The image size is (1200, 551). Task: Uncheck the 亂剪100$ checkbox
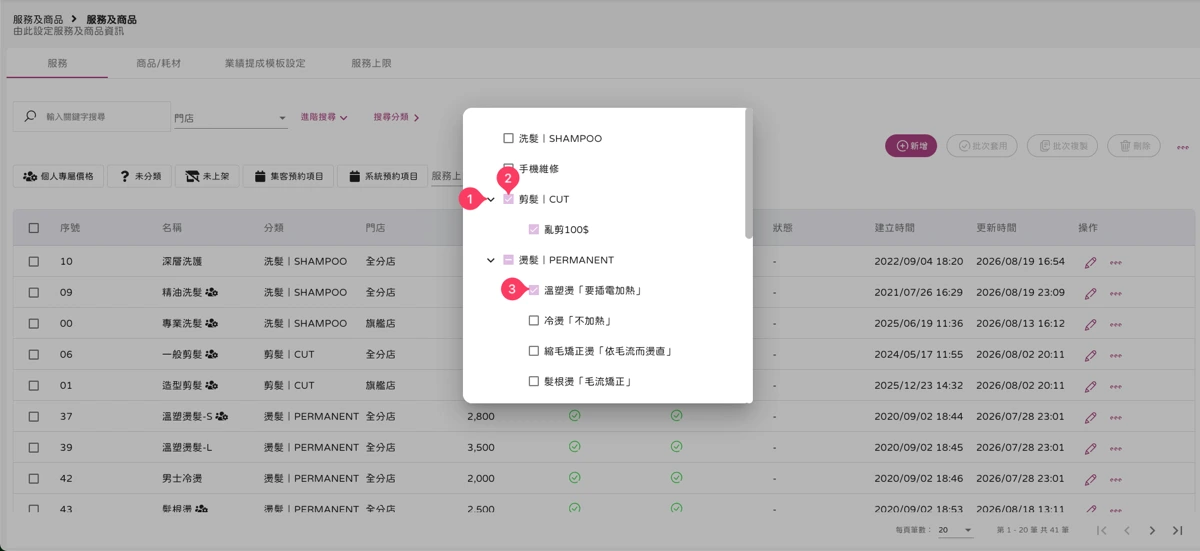pyautogui.click(x=534, y=229)
